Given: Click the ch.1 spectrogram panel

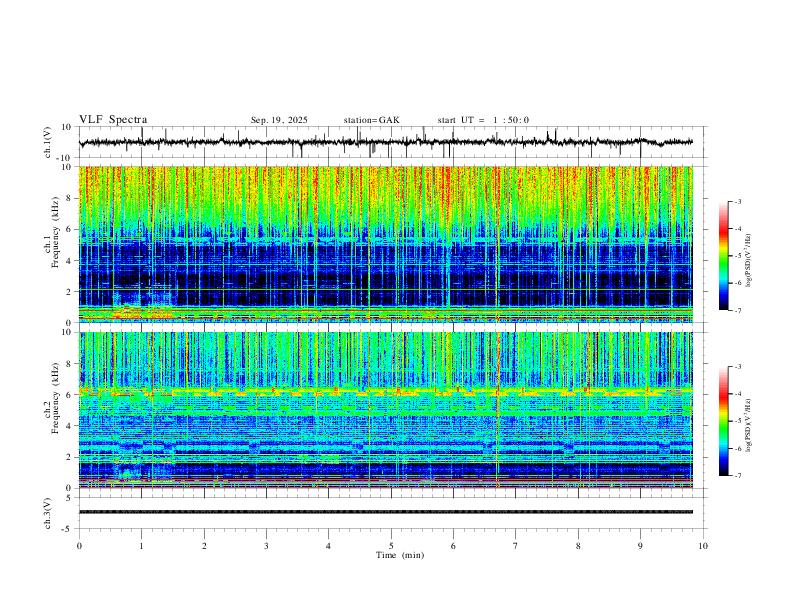Looking at the screenshot, I should [386, 244].
